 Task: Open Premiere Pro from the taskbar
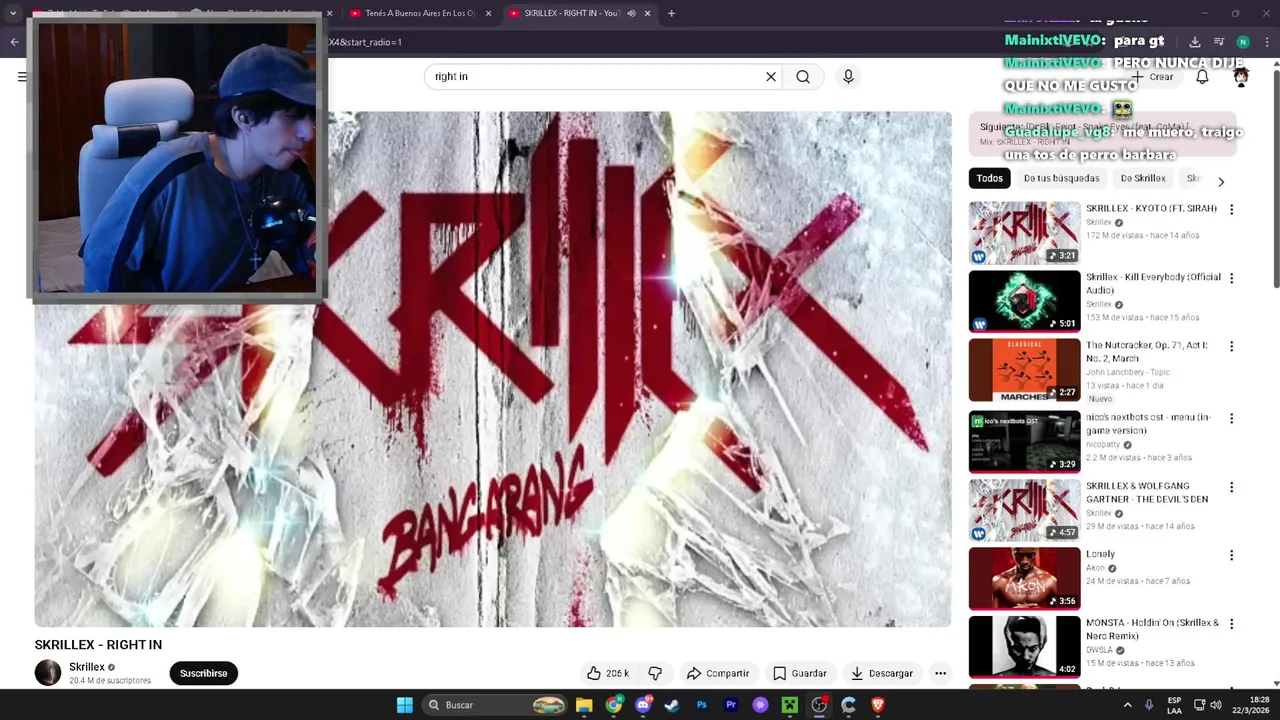pos(731,705)
